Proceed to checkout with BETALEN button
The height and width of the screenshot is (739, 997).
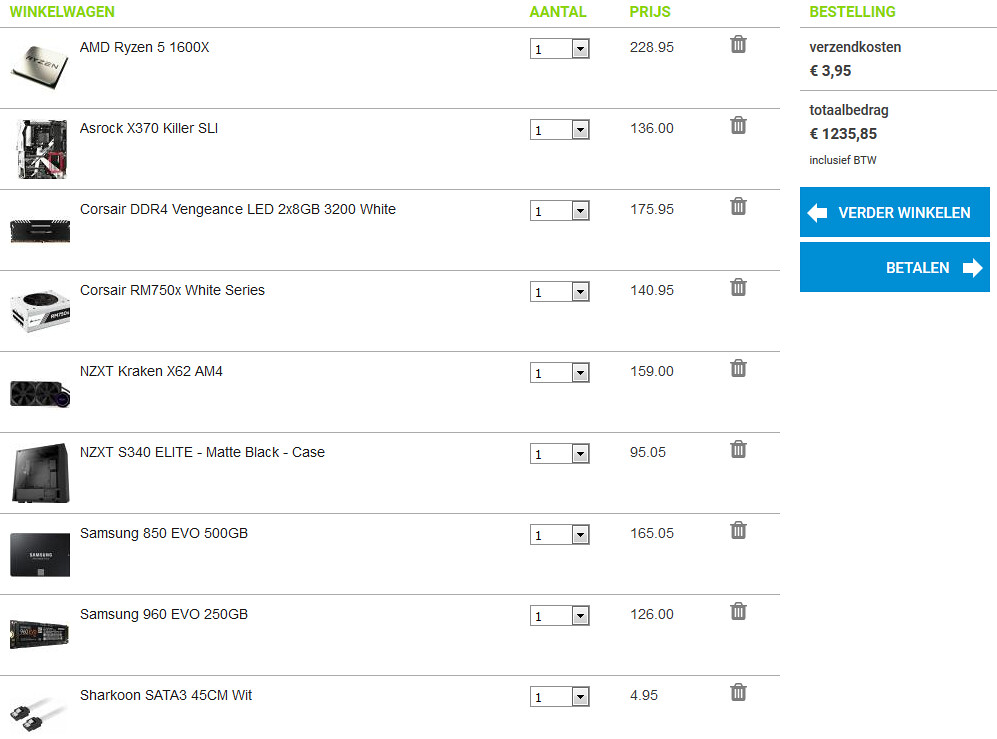tap(895, 267)
